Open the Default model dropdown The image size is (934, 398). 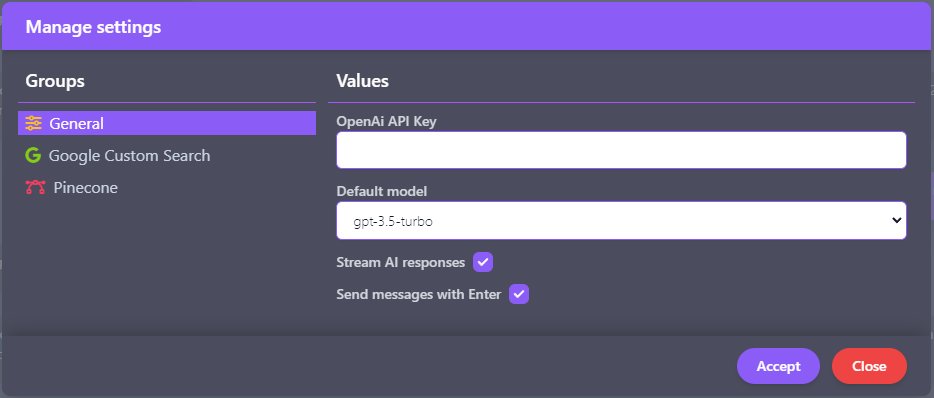(x=621, y=220)
